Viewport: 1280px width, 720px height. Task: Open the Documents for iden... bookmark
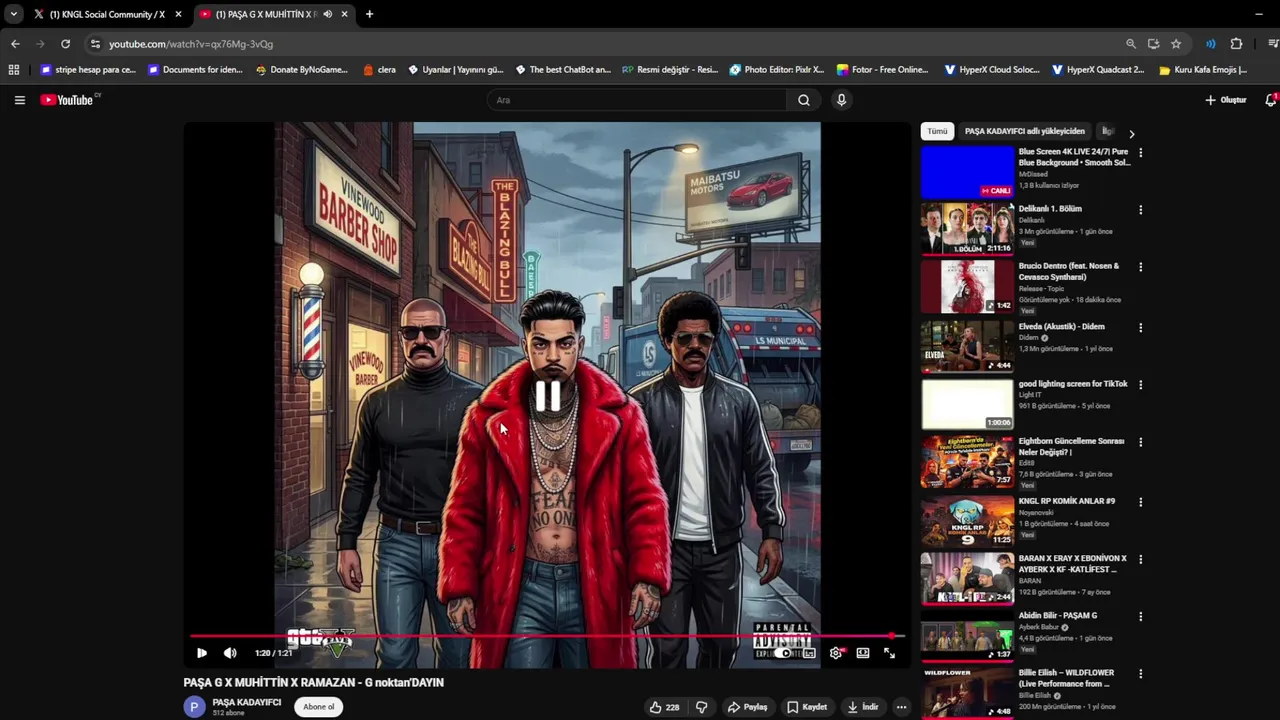[195, 70]
